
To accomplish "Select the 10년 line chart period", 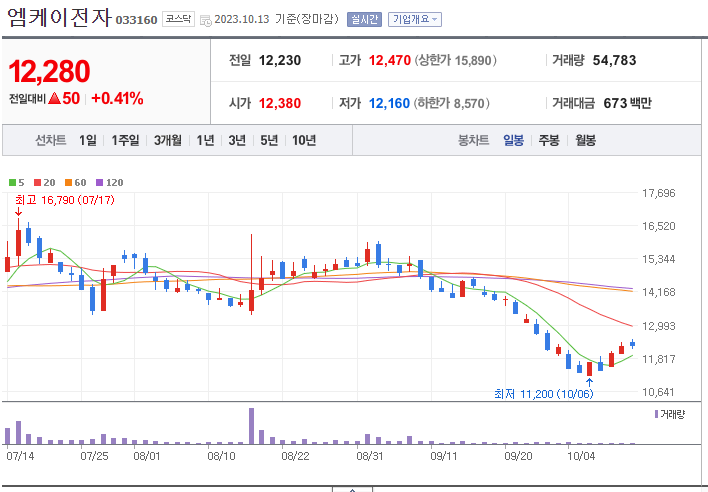I will coord(304,140).
